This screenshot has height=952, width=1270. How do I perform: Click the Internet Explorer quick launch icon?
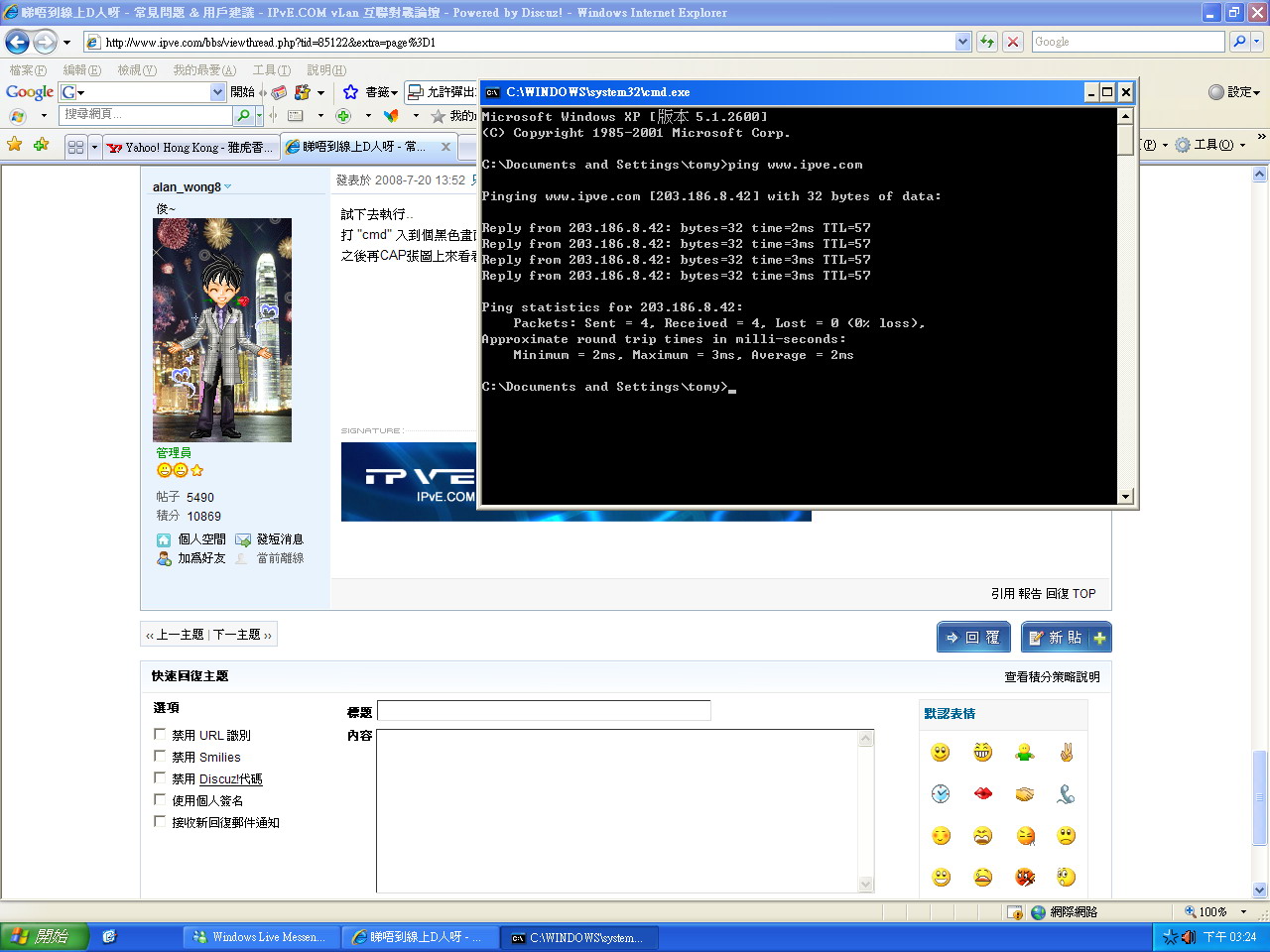tap(109, 937)
